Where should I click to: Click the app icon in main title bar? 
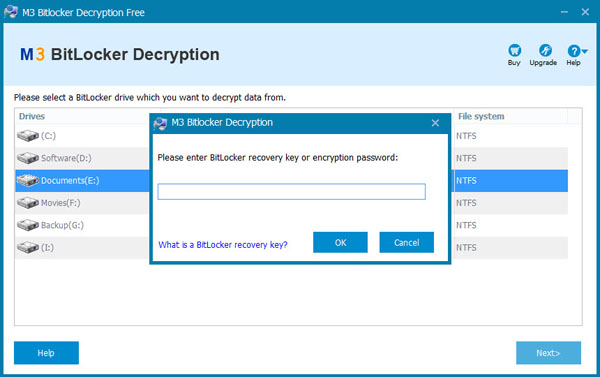pyautogui.click(x=11, y=12)
